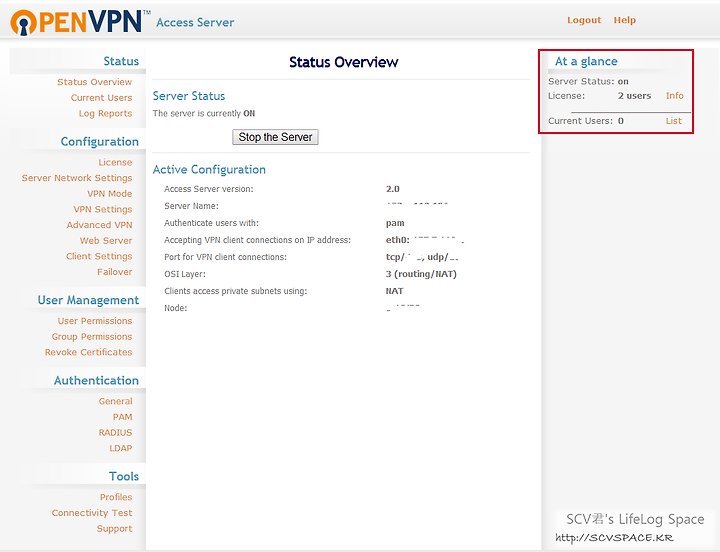Open Client Settings
720x552 pixels.
pos(99,256)
